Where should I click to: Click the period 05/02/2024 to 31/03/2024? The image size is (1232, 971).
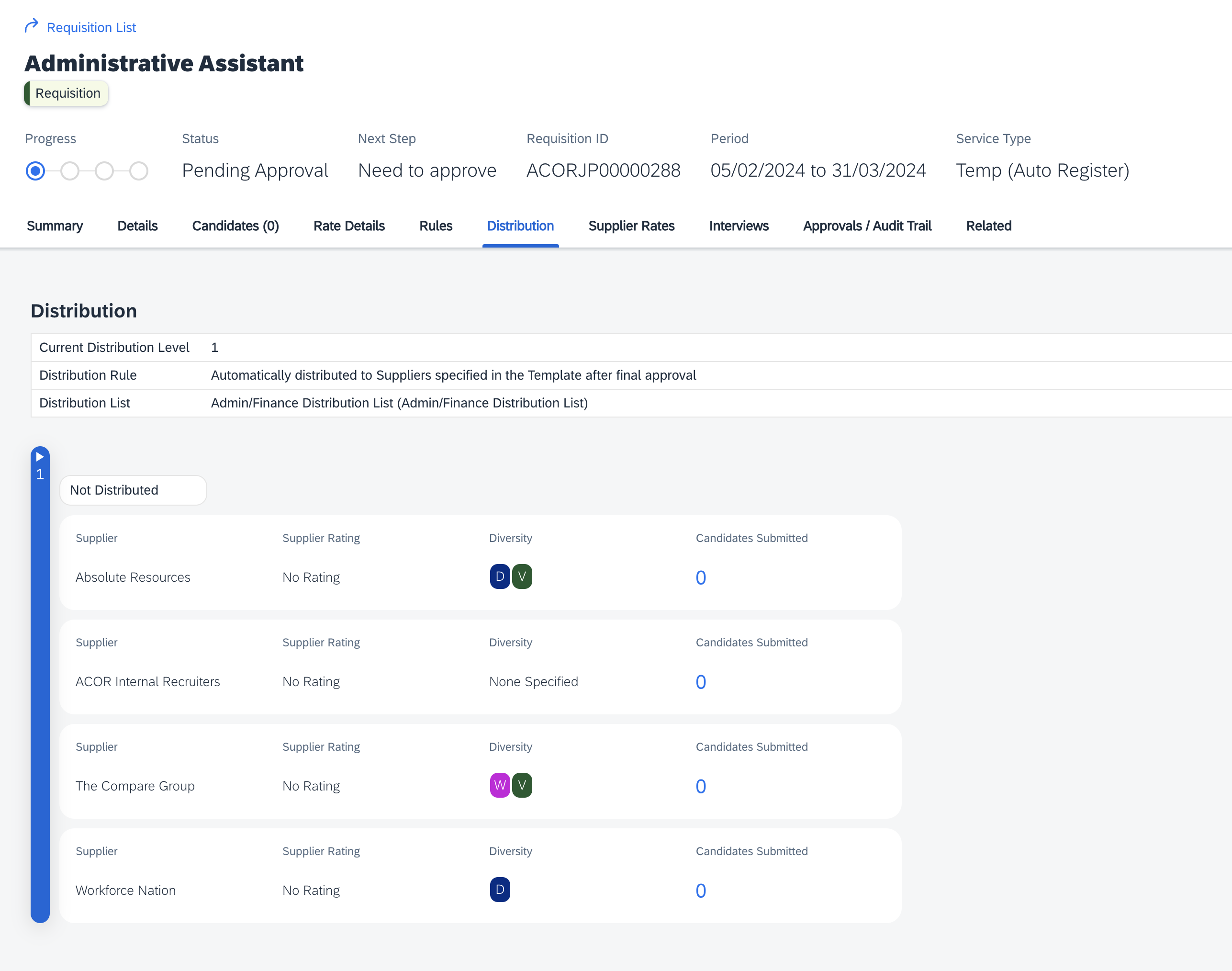[818, 170]
